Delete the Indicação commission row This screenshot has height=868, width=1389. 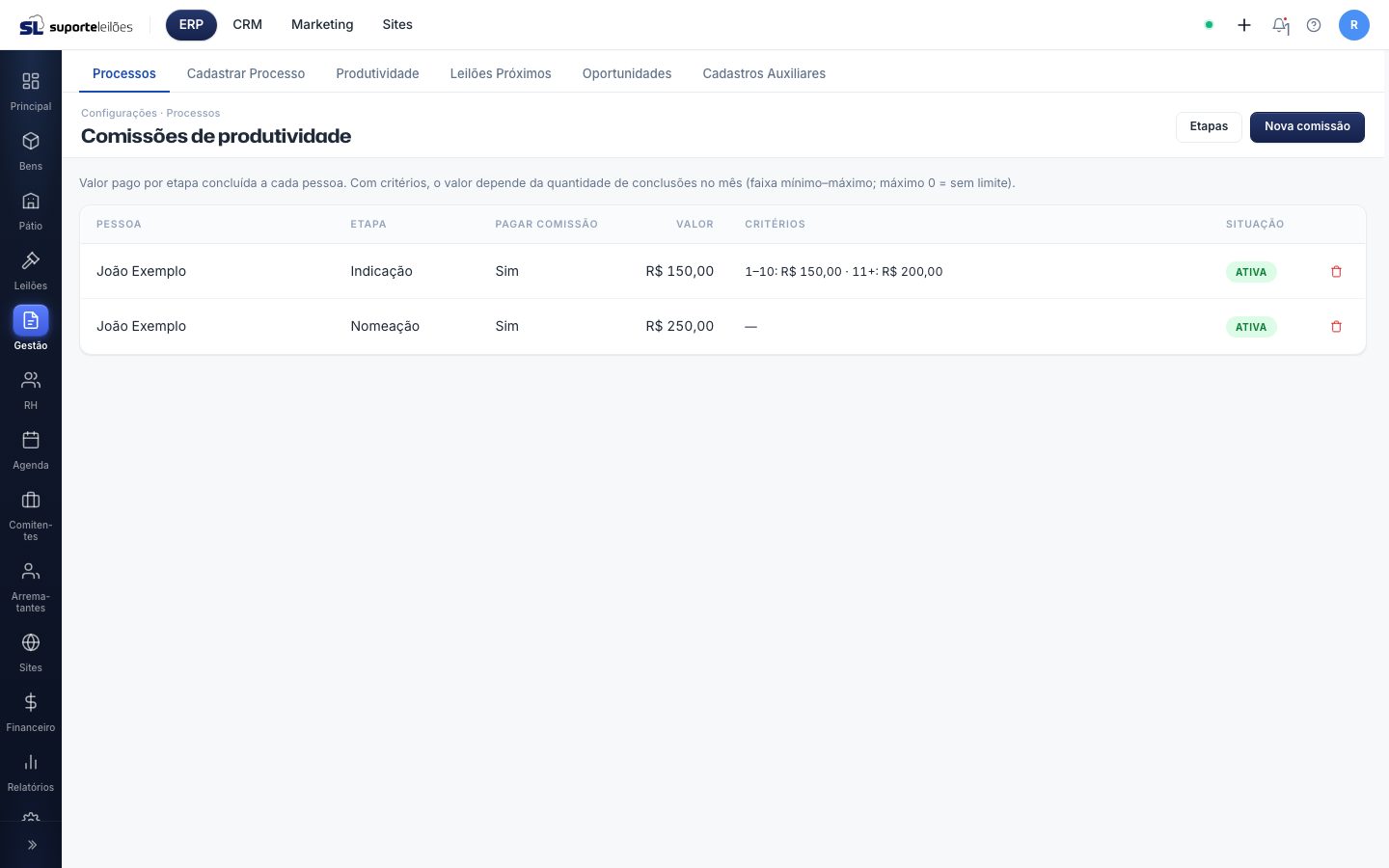pyautogui.click(x=1336, y=272)
